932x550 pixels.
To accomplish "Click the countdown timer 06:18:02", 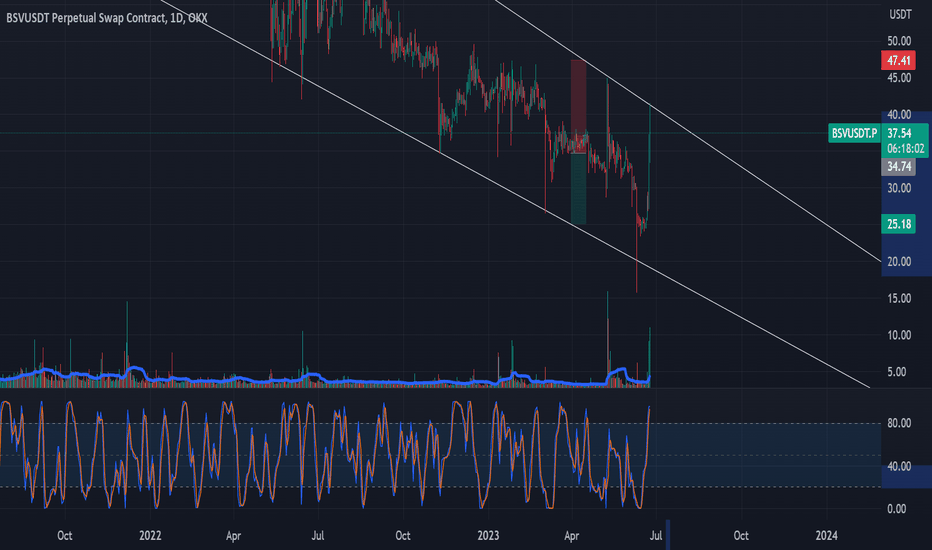I will tap(906, 149).
